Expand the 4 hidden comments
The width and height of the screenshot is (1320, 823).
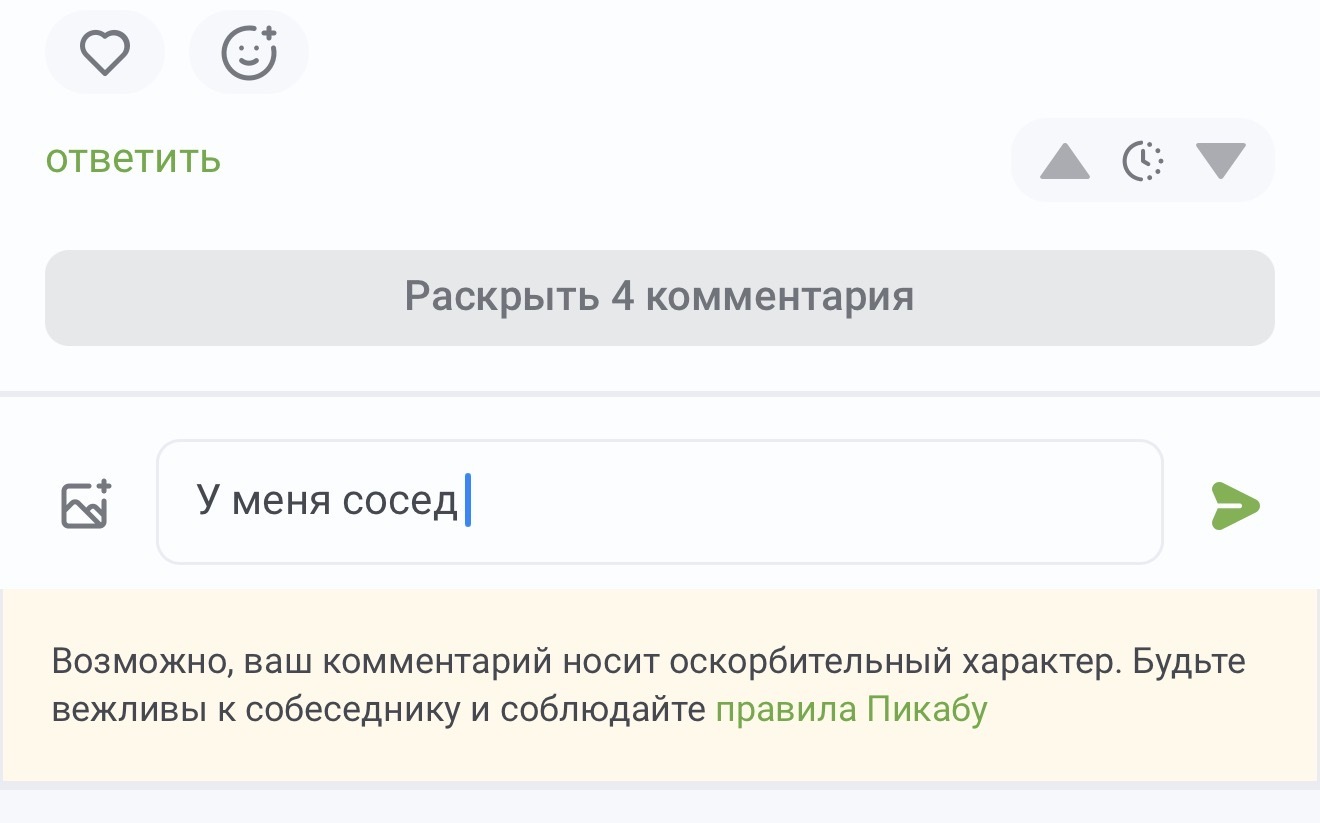(660, 297)
